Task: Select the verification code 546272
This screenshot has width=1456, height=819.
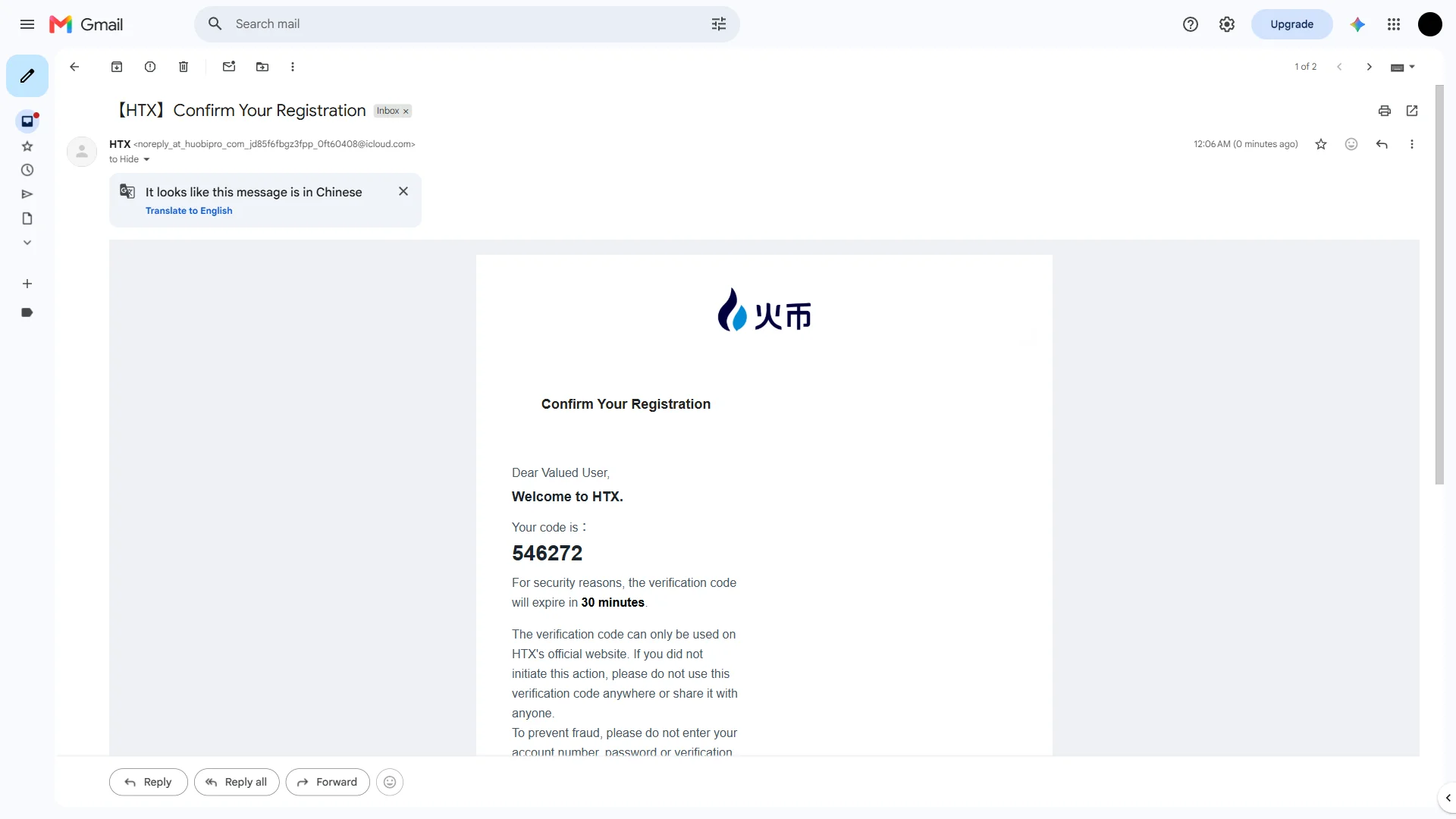Action: coord(548,554)
